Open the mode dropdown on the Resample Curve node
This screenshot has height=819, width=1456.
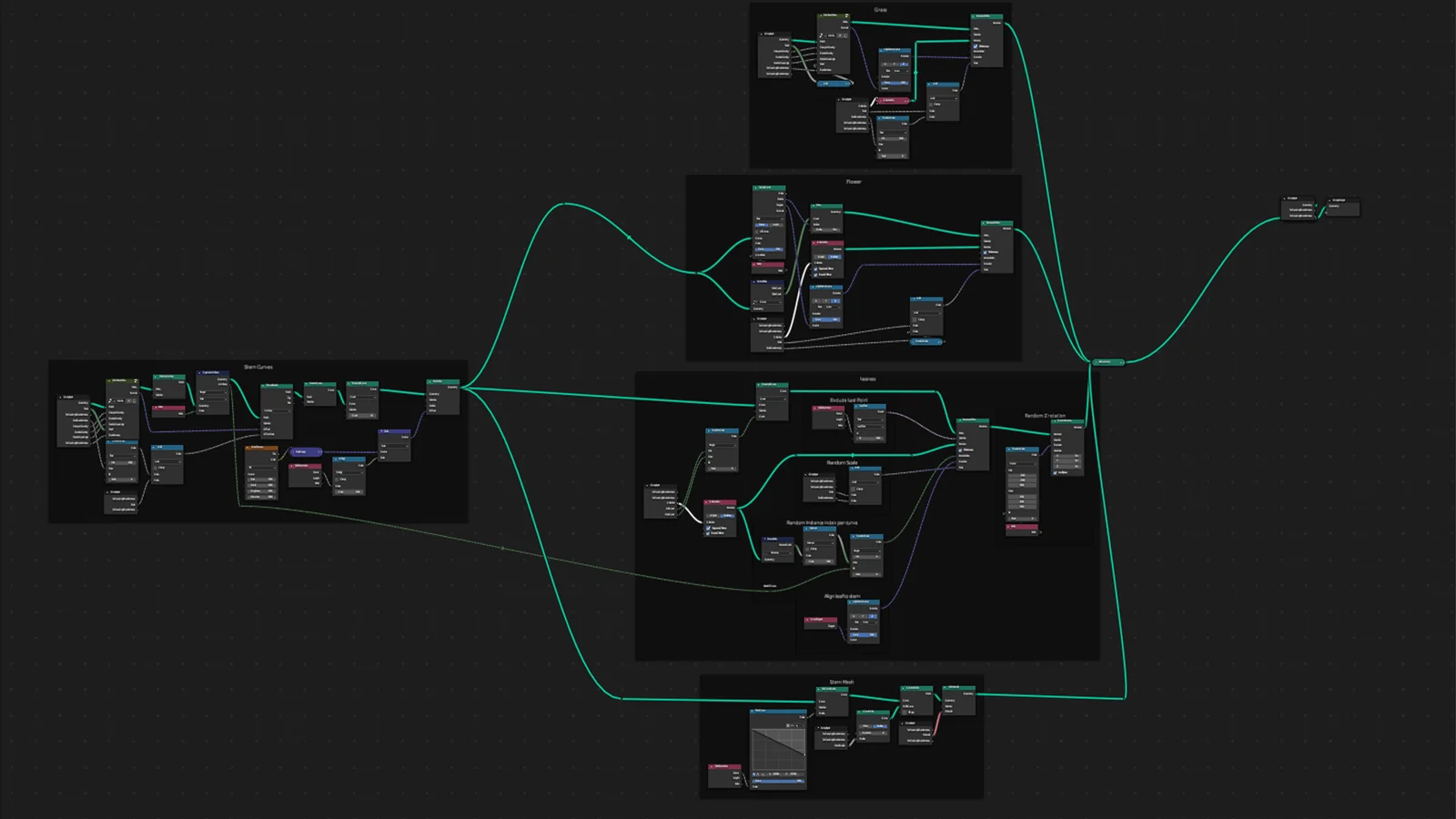[x=772, y=399]
